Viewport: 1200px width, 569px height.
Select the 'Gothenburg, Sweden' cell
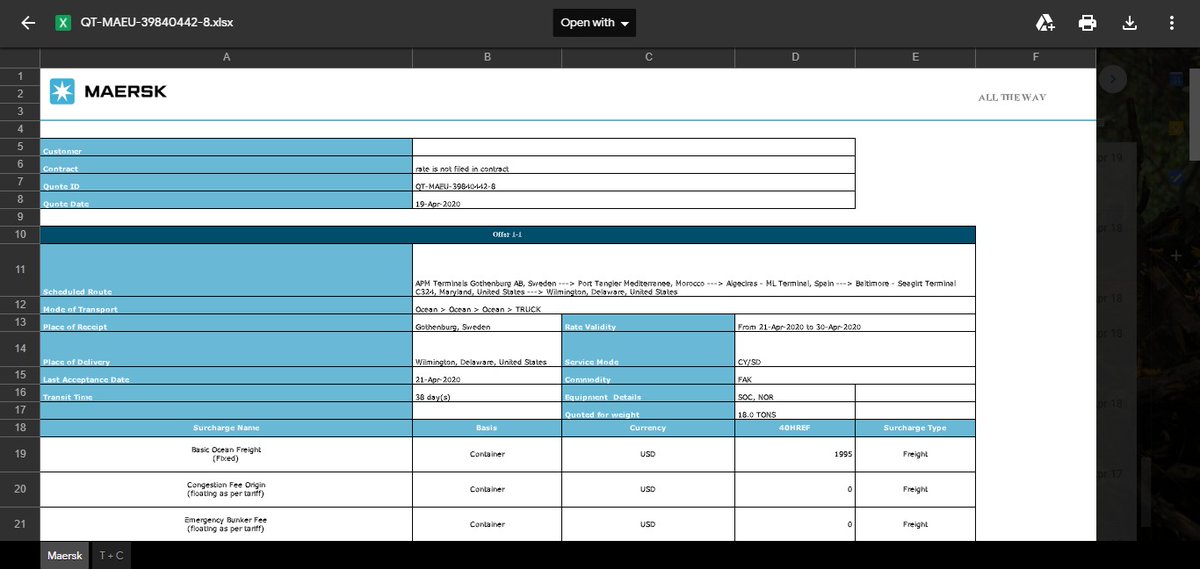(487, 323)
